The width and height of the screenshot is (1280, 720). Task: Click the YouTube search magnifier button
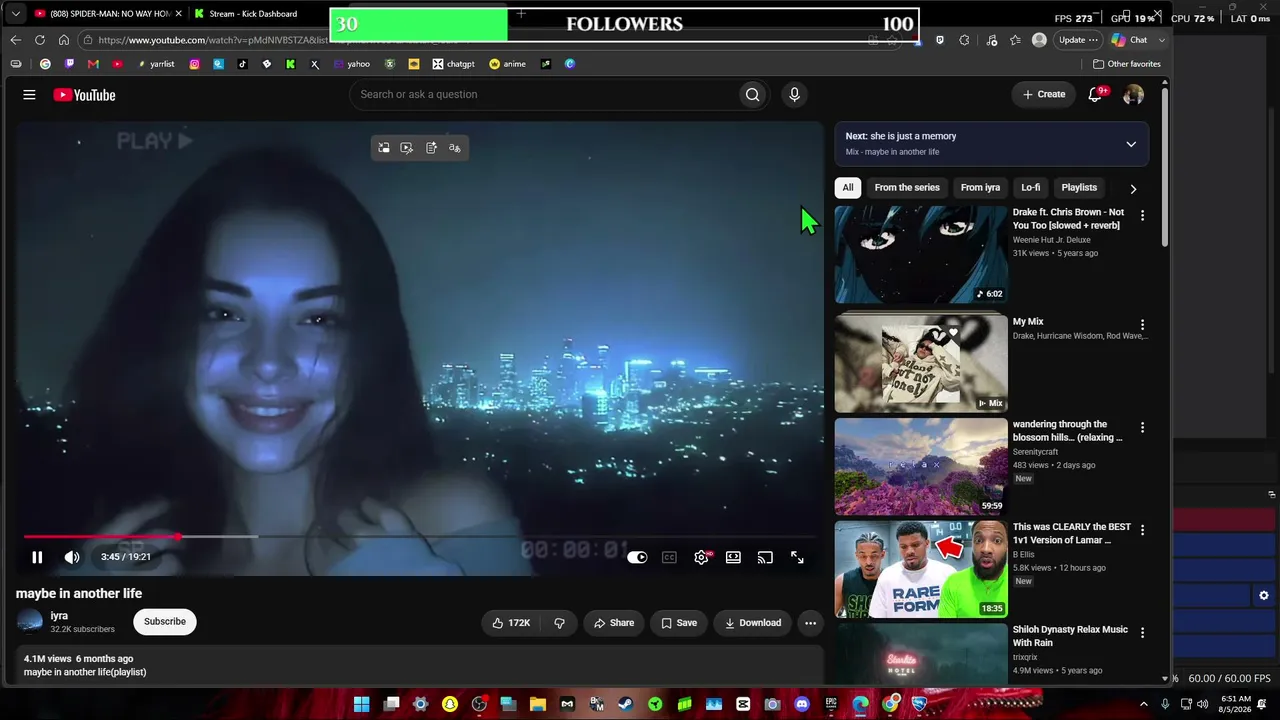(752, 95)
